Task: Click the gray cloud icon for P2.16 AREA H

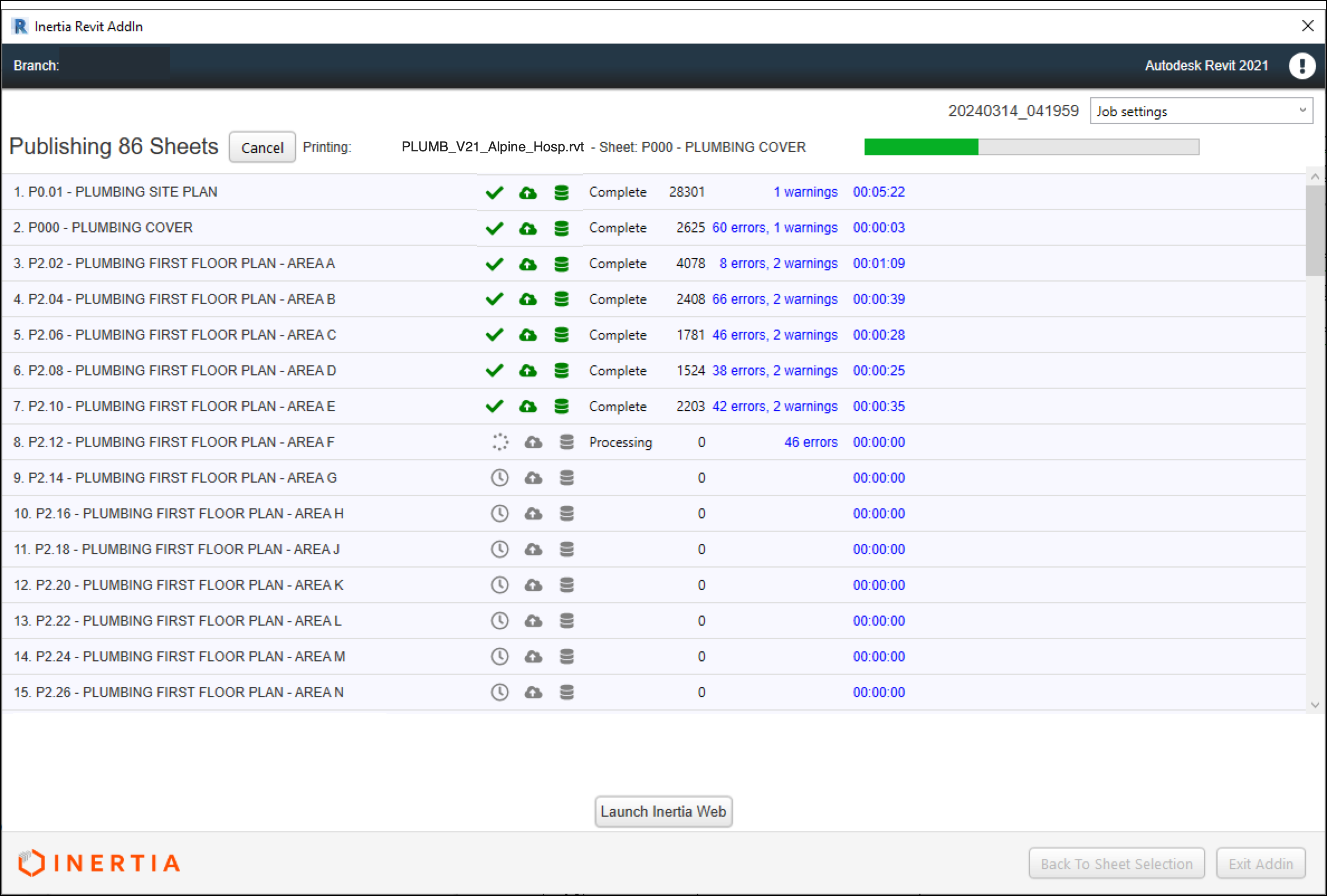Action: (x=533, y=514)
